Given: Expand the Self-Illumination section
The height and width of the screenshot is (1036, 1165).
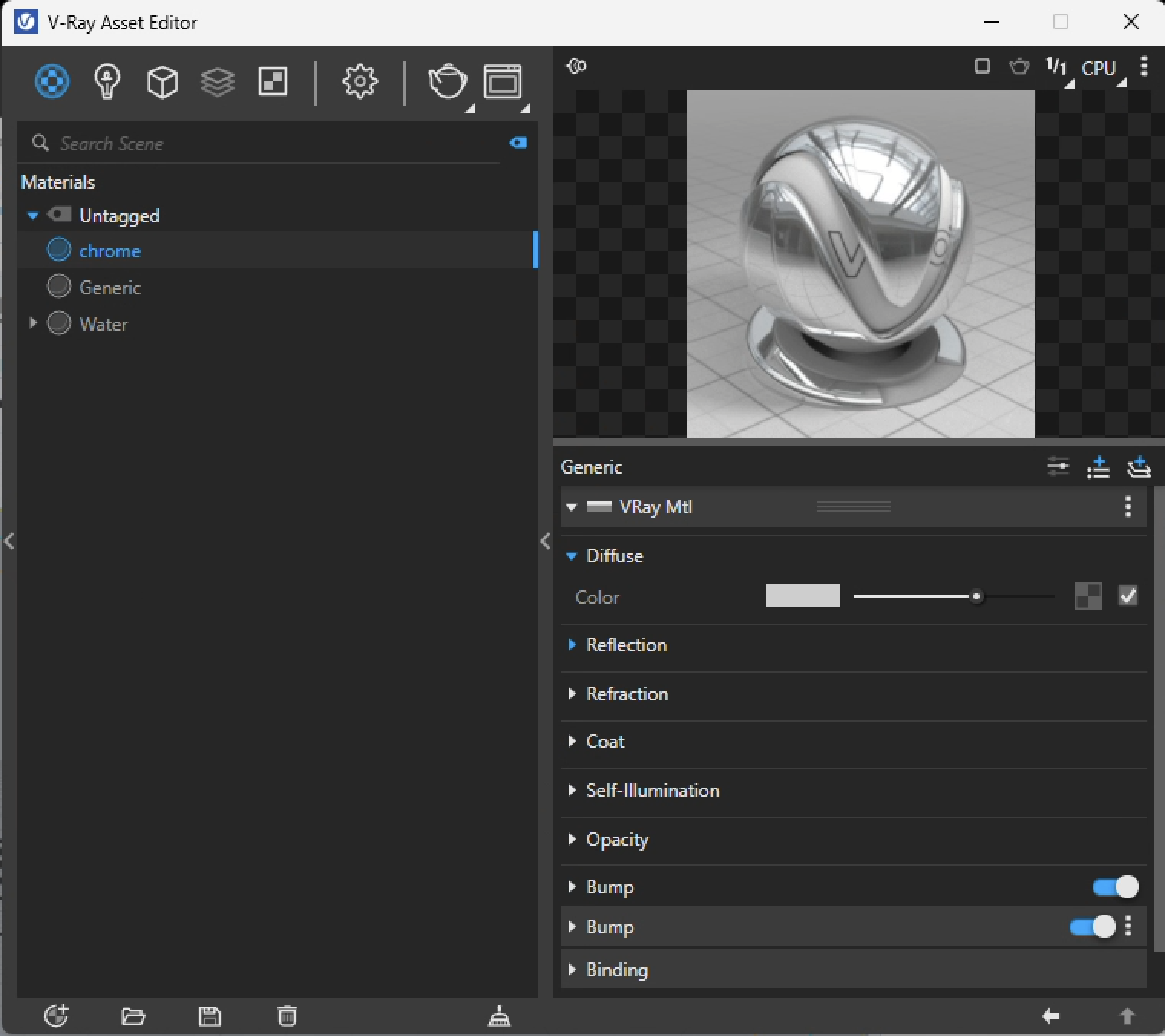Looking at the screenshot, I should [x=572, y=790].
